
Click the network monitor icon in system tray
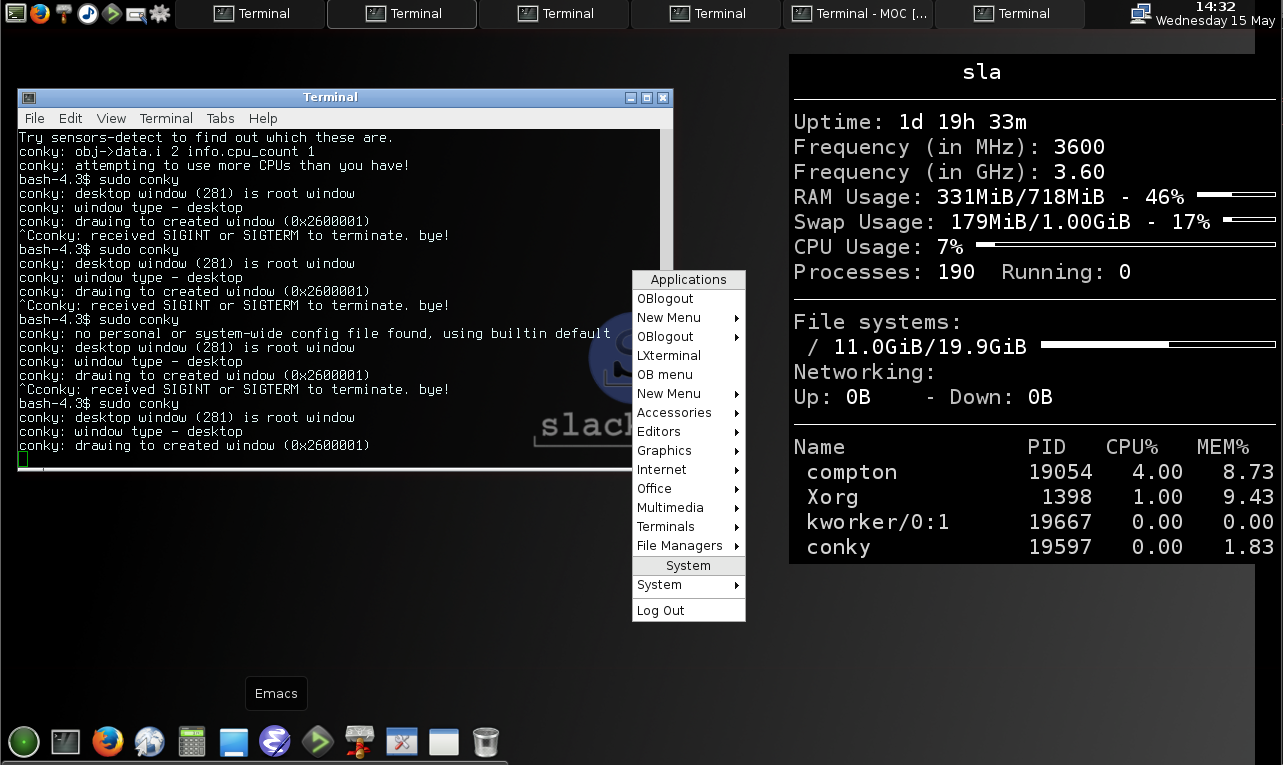(1140, 14)
